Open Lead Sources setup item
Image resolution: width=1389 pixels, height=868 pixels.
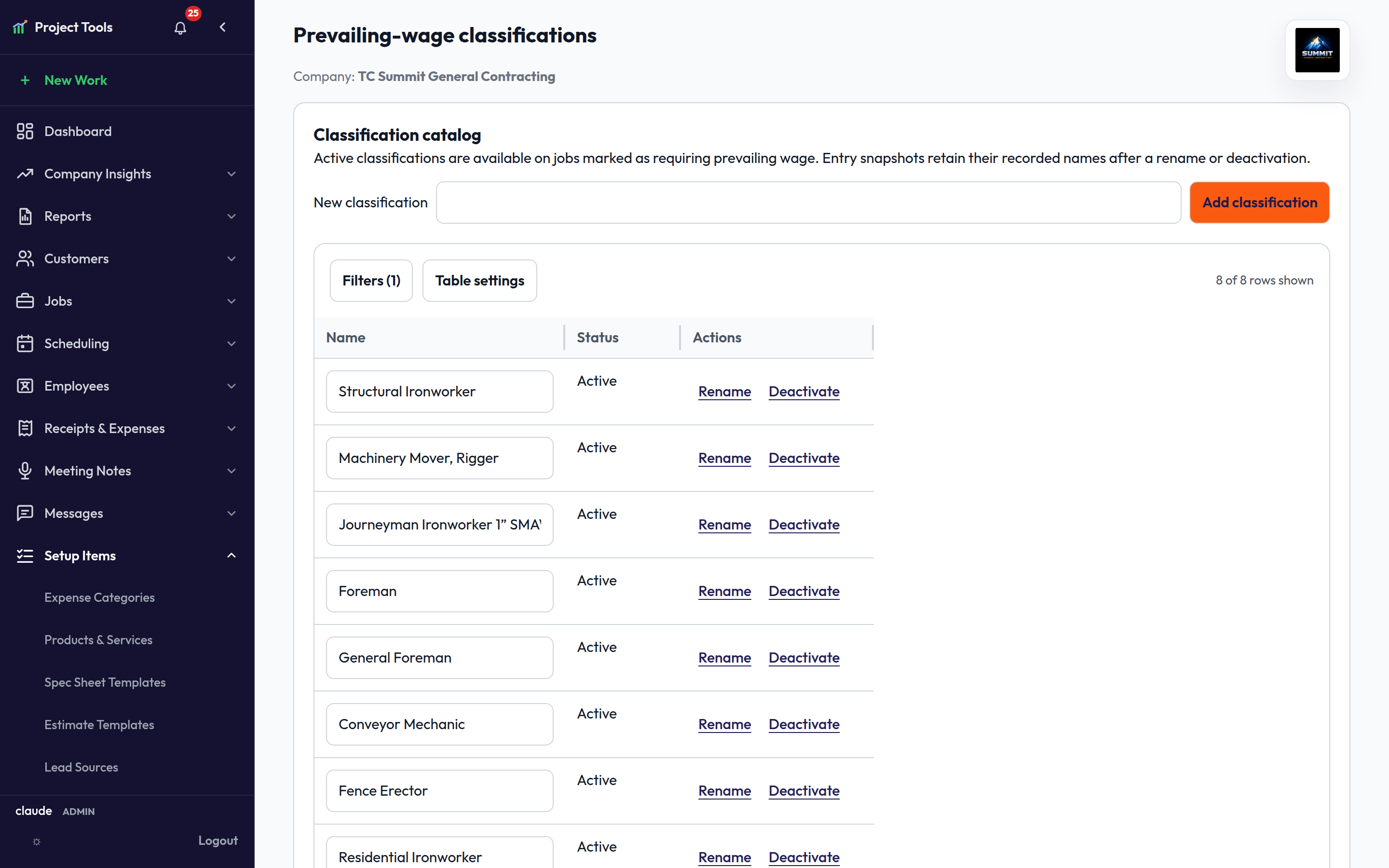pos(81,768)
